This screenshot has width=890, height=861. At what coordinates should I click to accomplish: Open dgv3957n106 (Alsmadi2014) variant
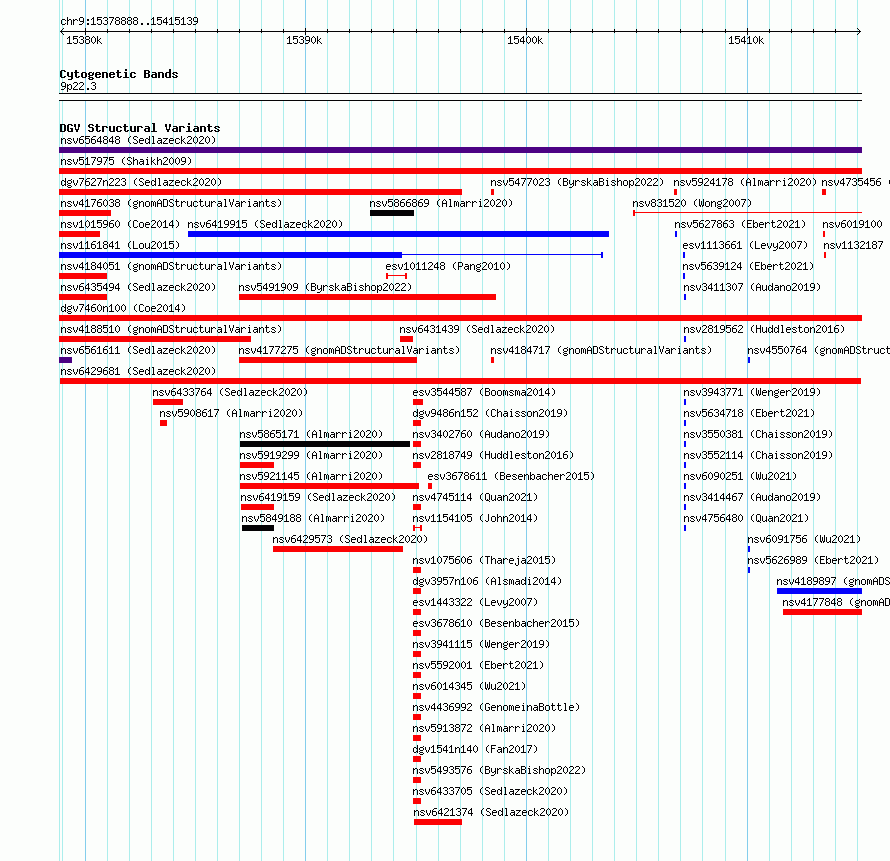click(487, 581)
